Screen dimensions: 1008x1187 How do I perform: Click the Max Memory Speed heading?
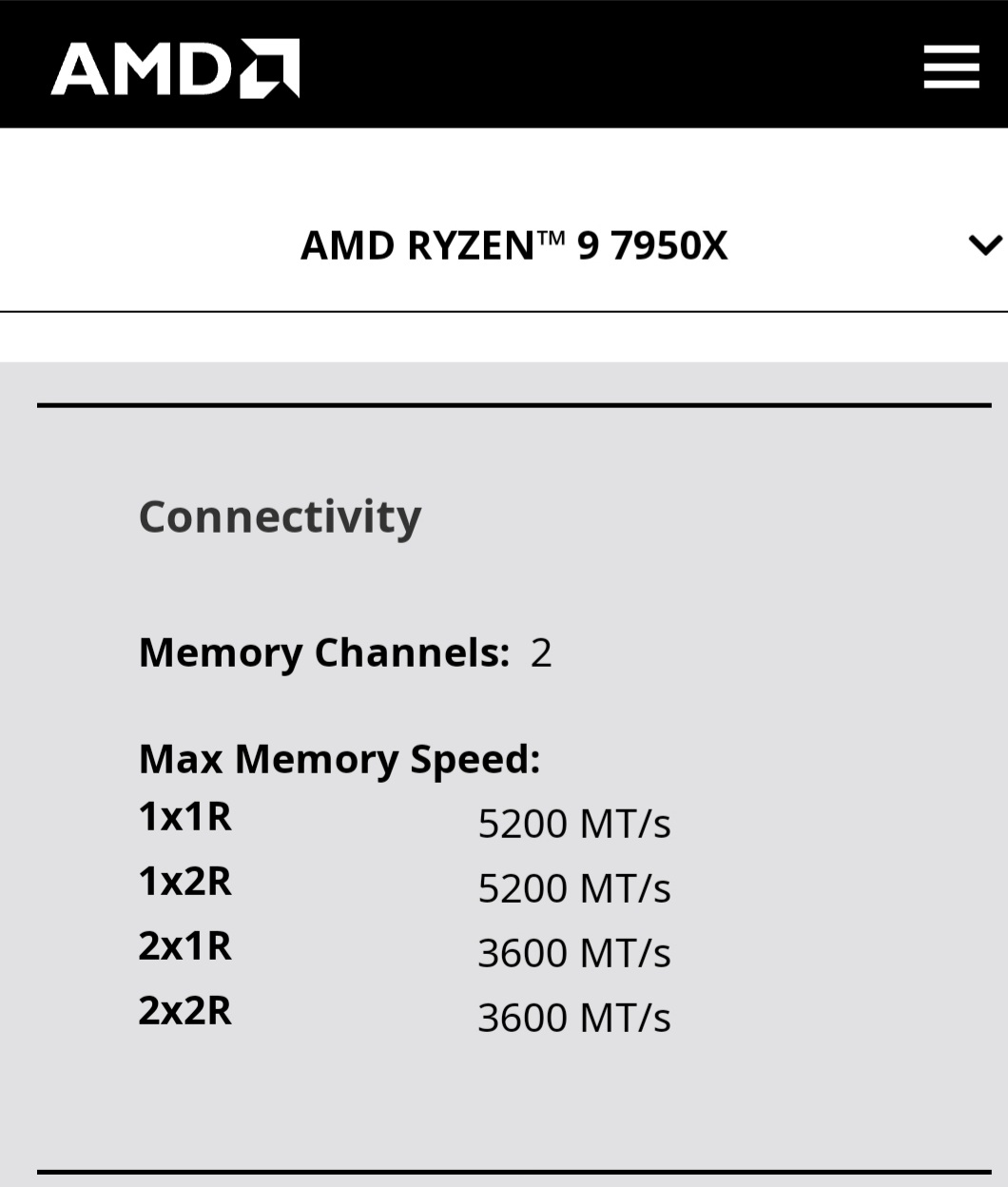pos(339,758)
